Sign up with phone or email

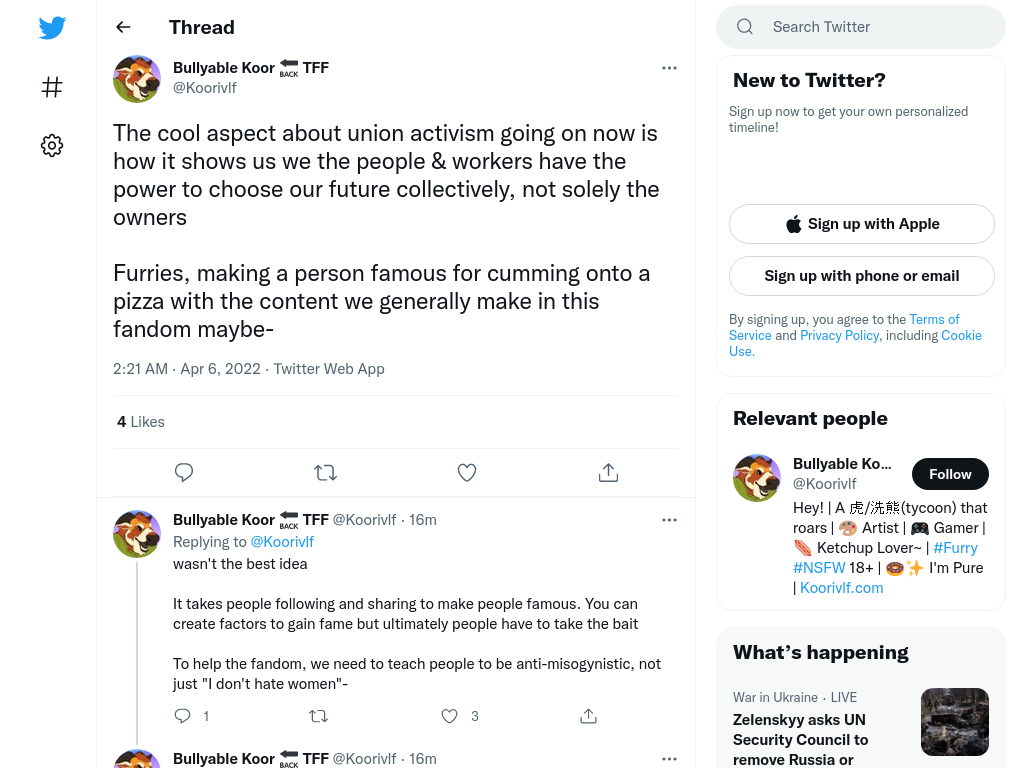click(861, 276)
